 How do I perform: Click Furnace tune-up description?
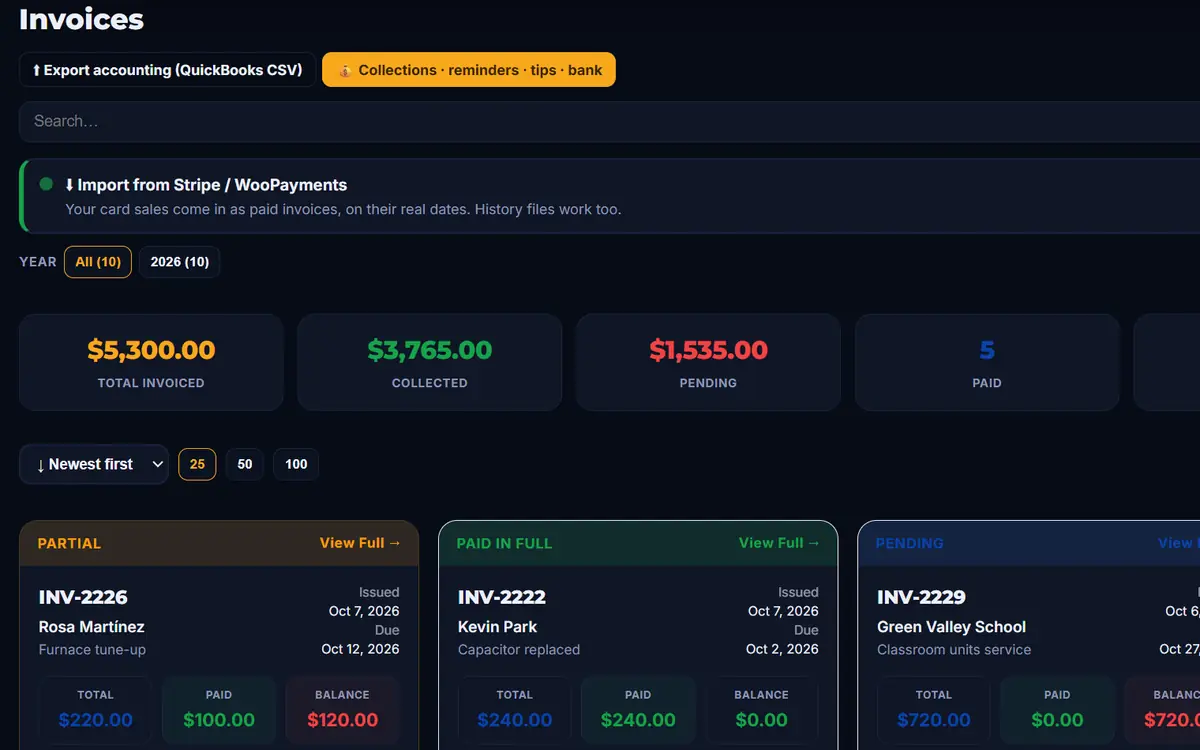coord(92,650)
